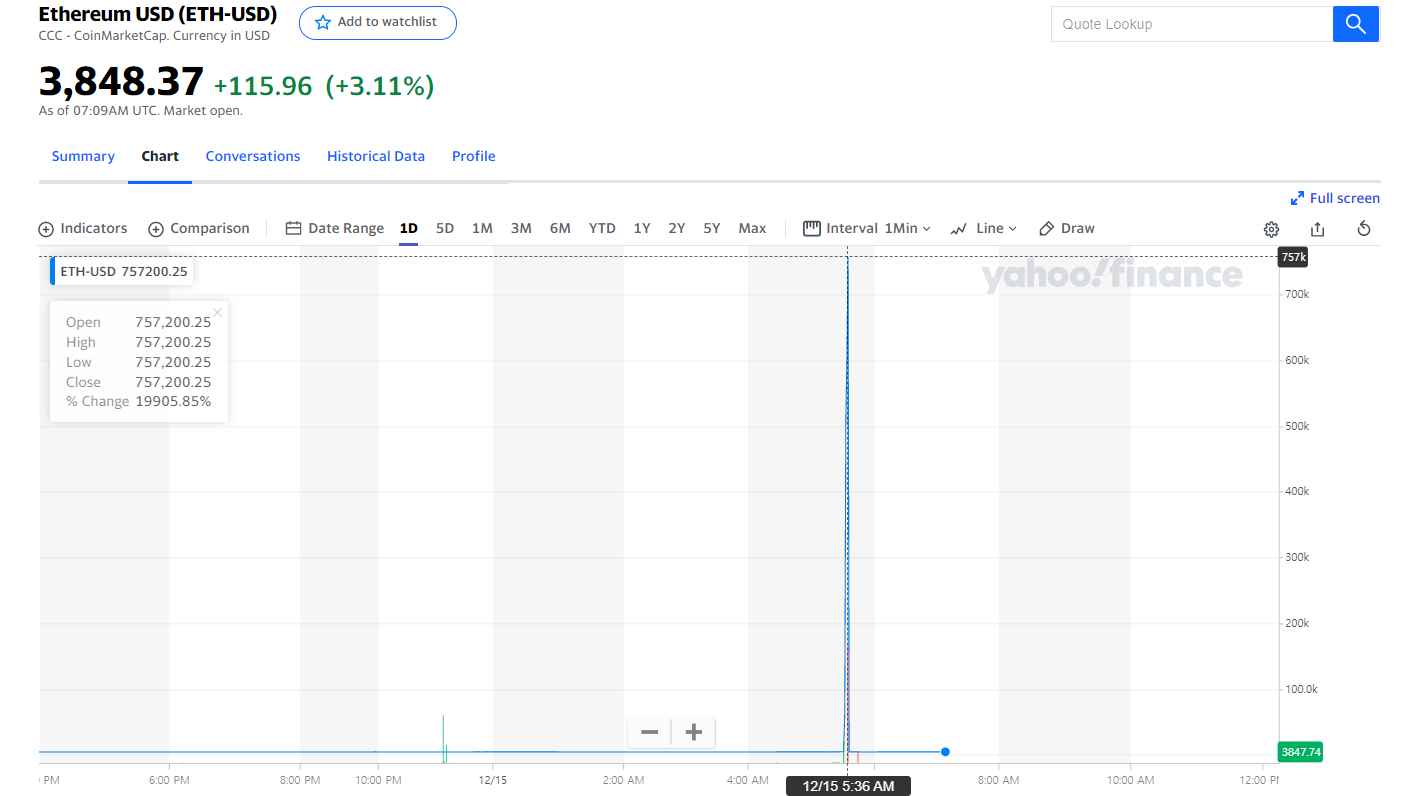
Task: Reset chart with the circular arrow icon
Action: (x=1363, y=229)
